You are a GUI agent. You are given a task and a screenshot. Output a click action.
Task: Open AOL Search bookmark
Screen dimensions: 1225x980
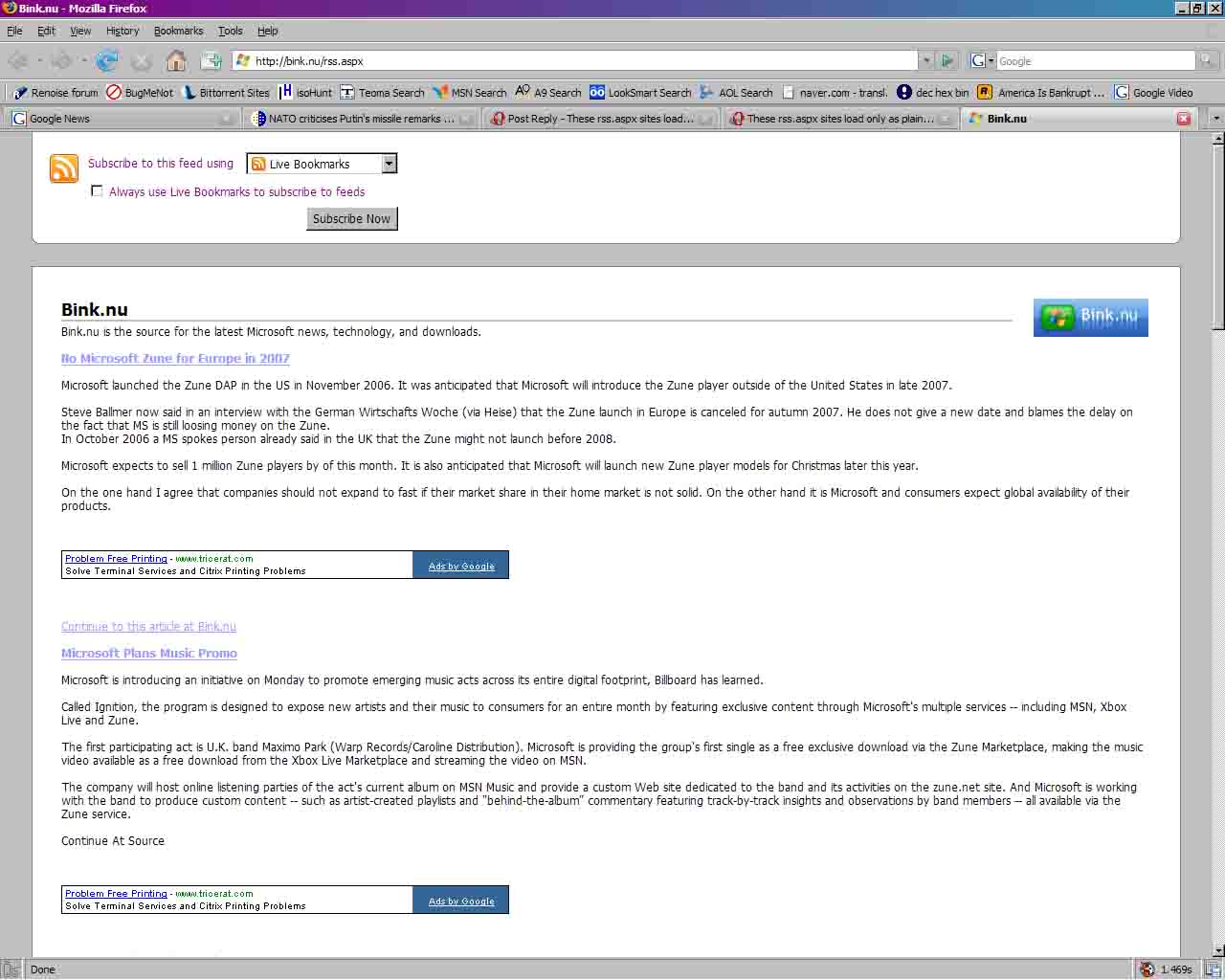[x=736, y=93]
